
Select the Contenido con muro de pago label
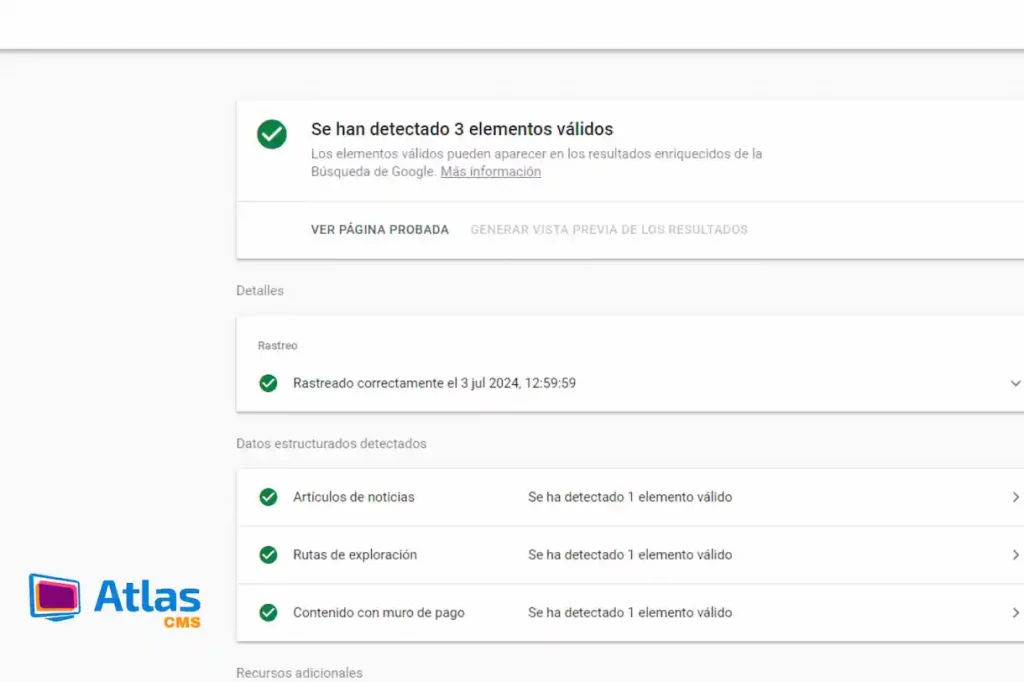click(x=378, y=613)
